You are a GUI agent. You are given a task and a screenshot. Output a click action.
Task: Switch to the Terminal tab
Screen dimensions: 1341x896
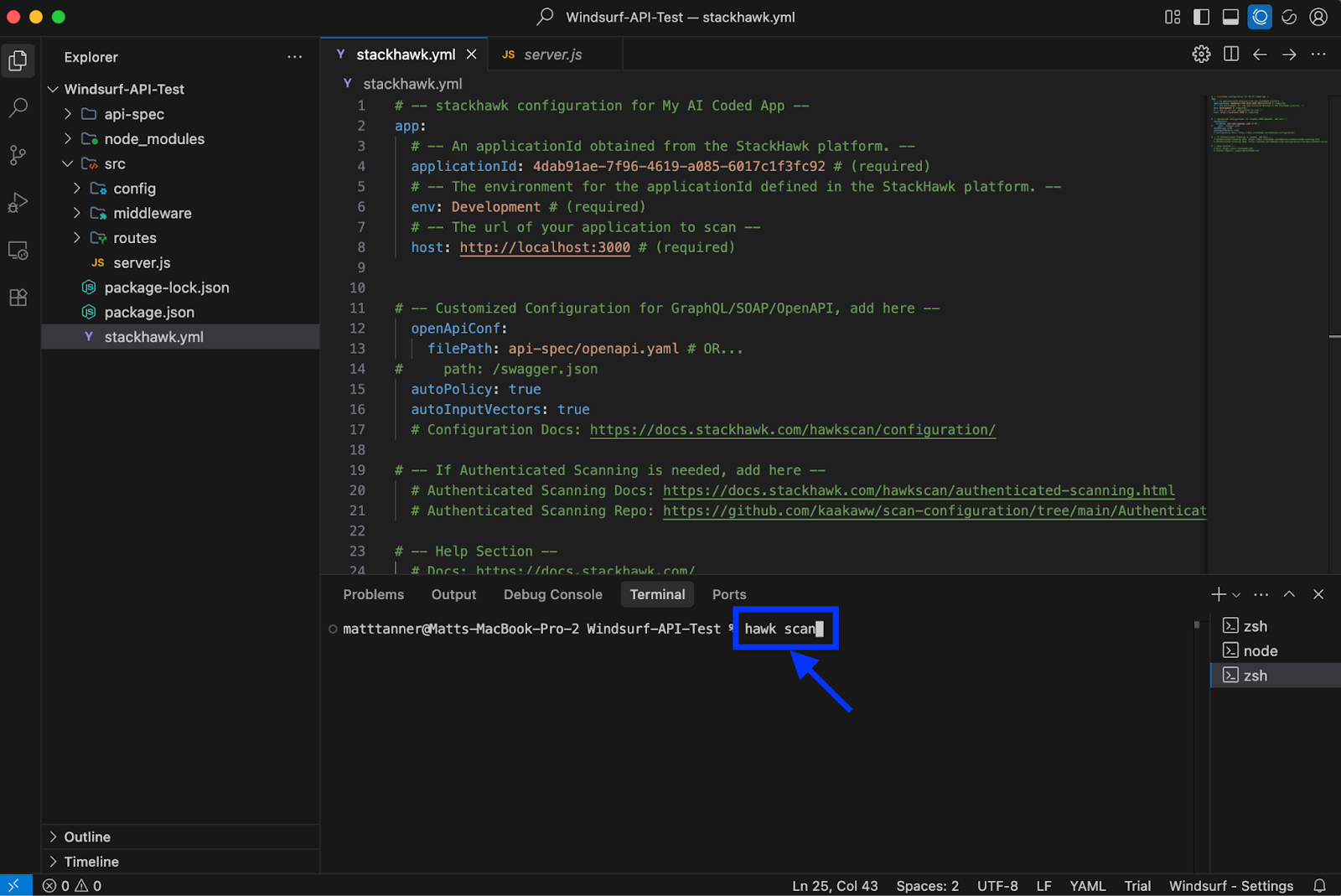point(657,594)
